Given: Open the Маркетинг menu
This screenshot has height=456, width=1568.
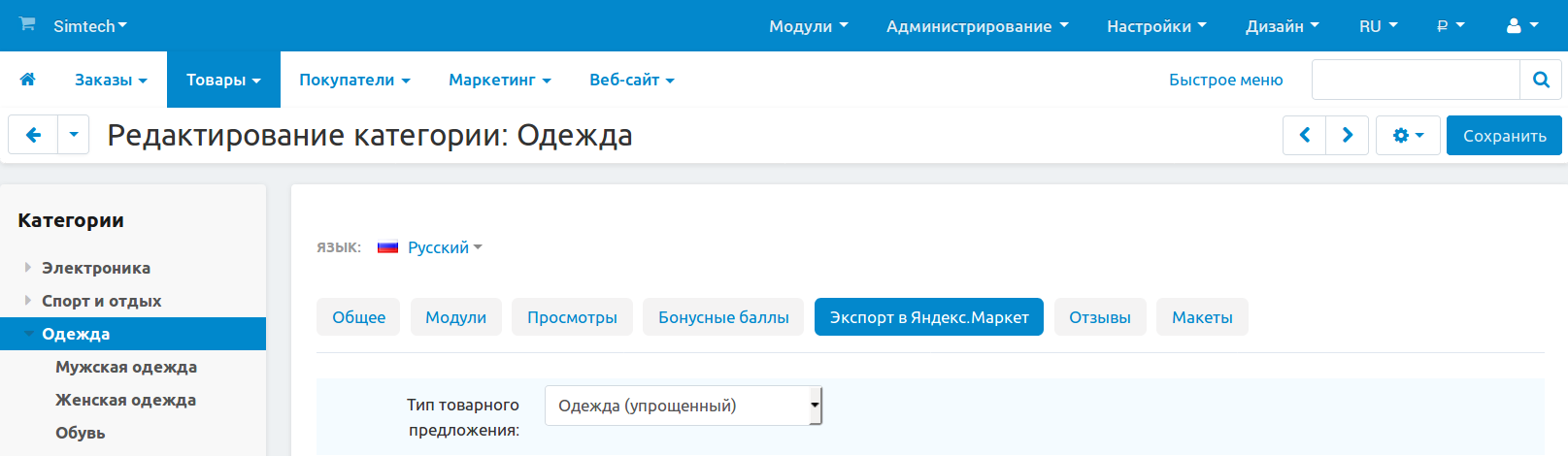Looking at the screenshot, I should point(499,80).
